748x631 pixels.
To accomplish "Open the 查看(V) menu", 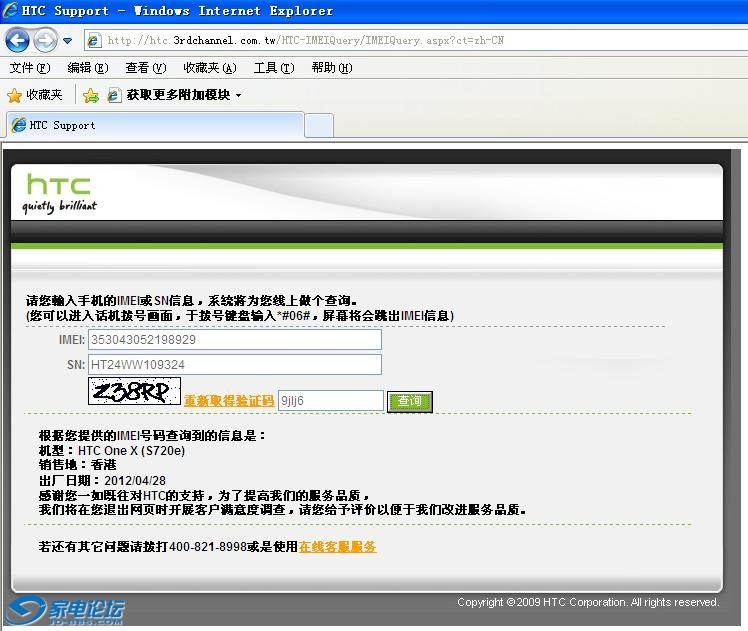I will tap(145, 68).
